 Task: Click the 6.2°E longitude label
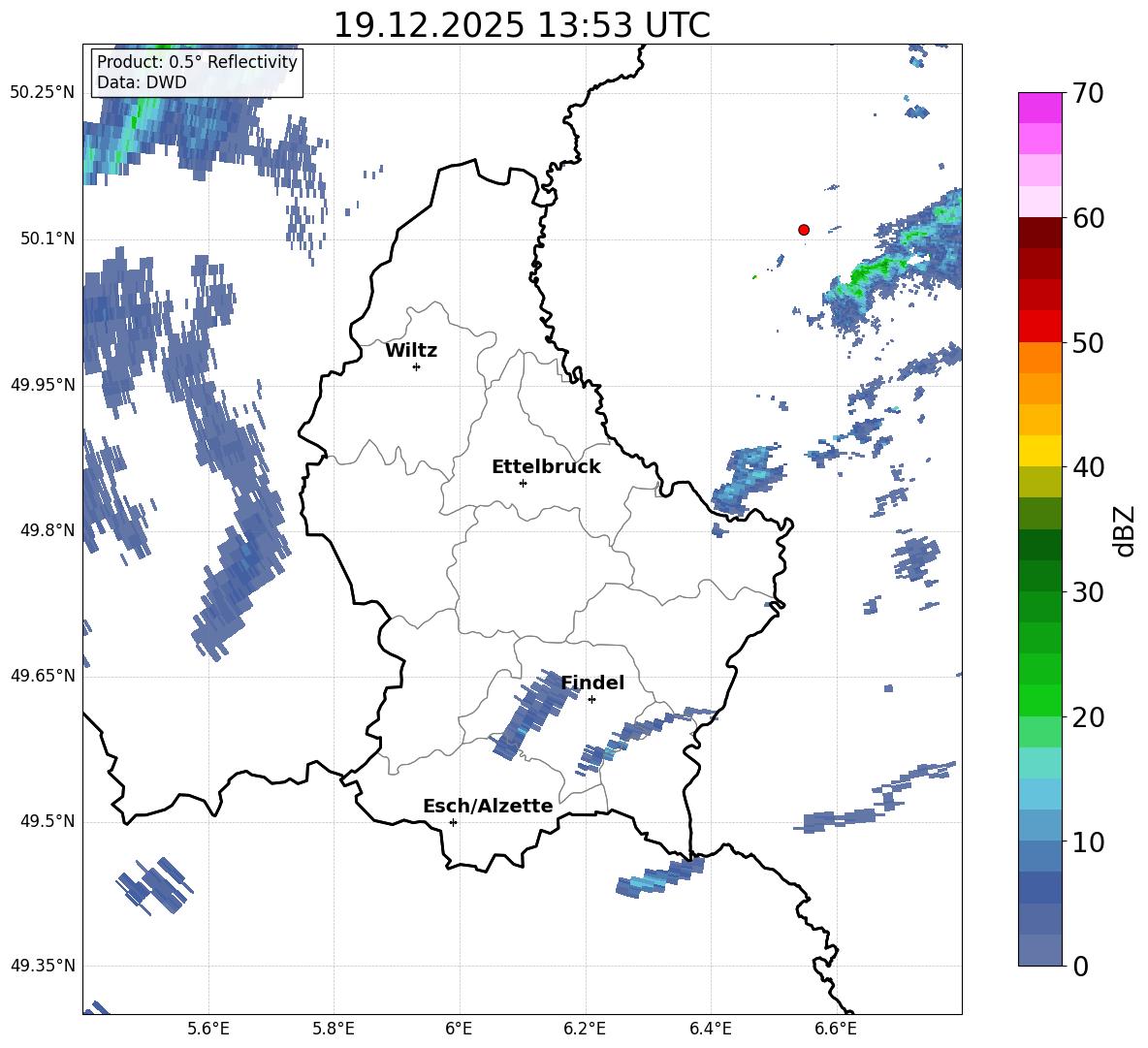(585, 1029)
